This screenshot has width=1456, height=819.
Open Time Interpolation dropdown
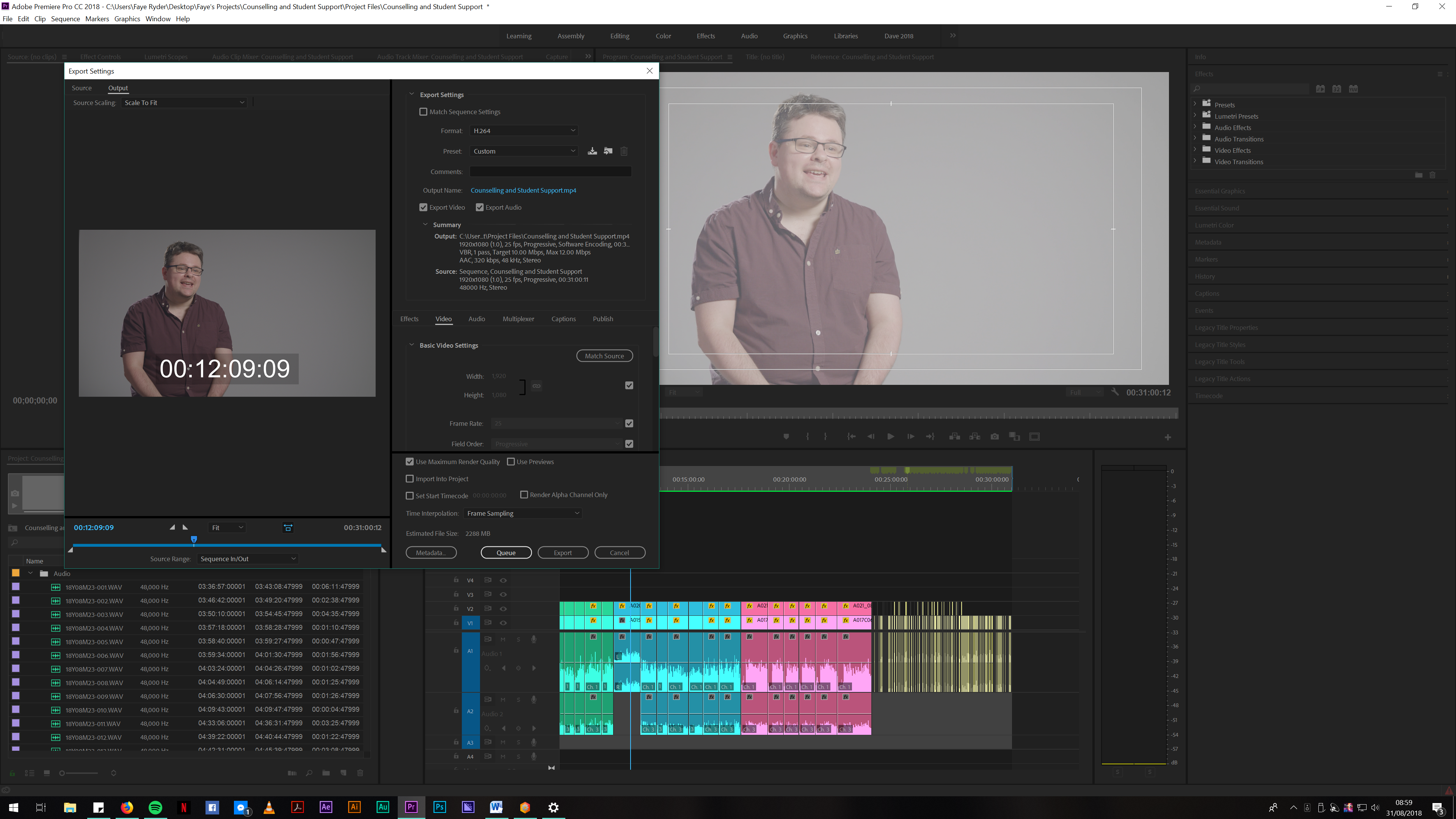[x=522, y=513]
